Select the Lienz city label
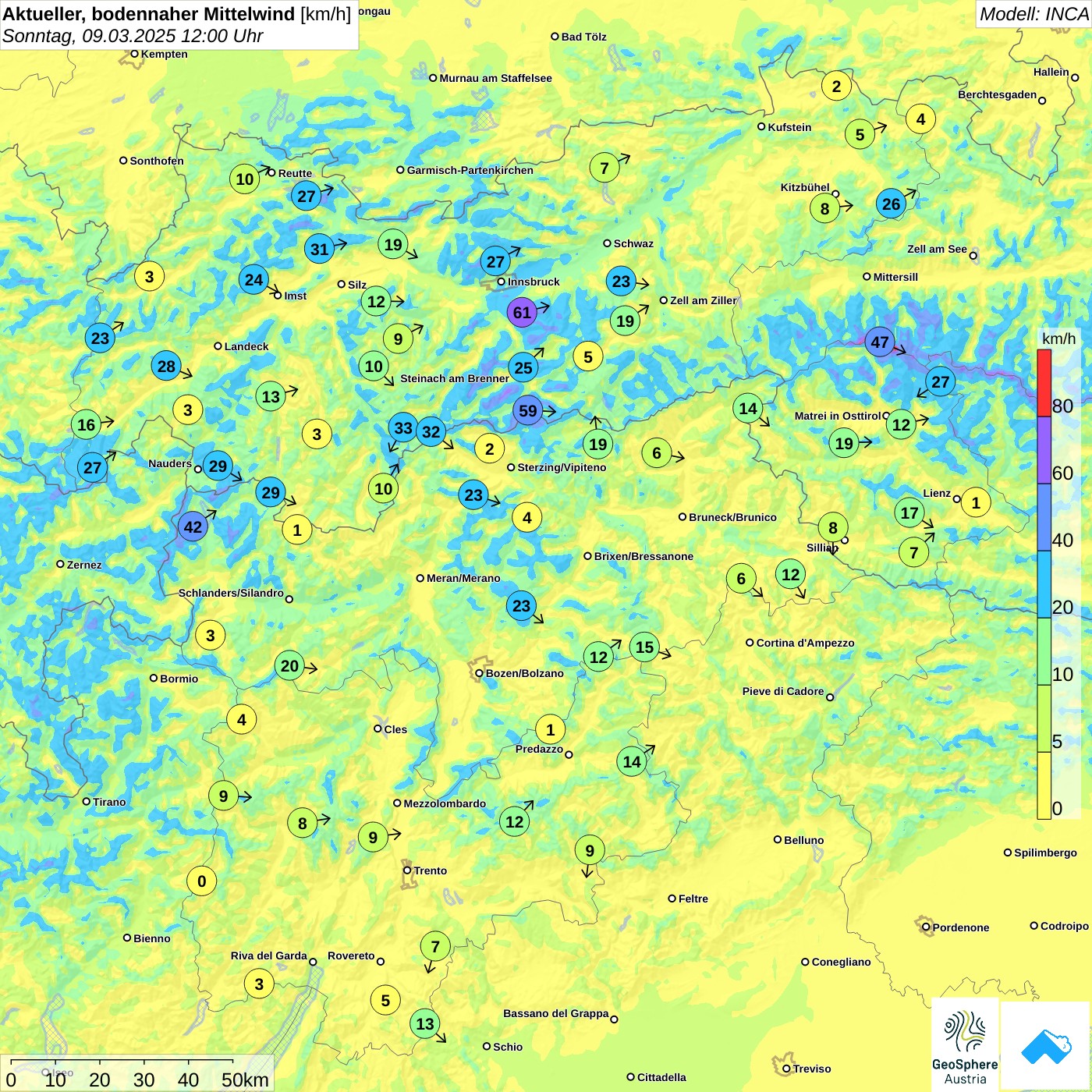Image resolution: width=1092 pixels, height=1092 pixels. pos(937,493)
